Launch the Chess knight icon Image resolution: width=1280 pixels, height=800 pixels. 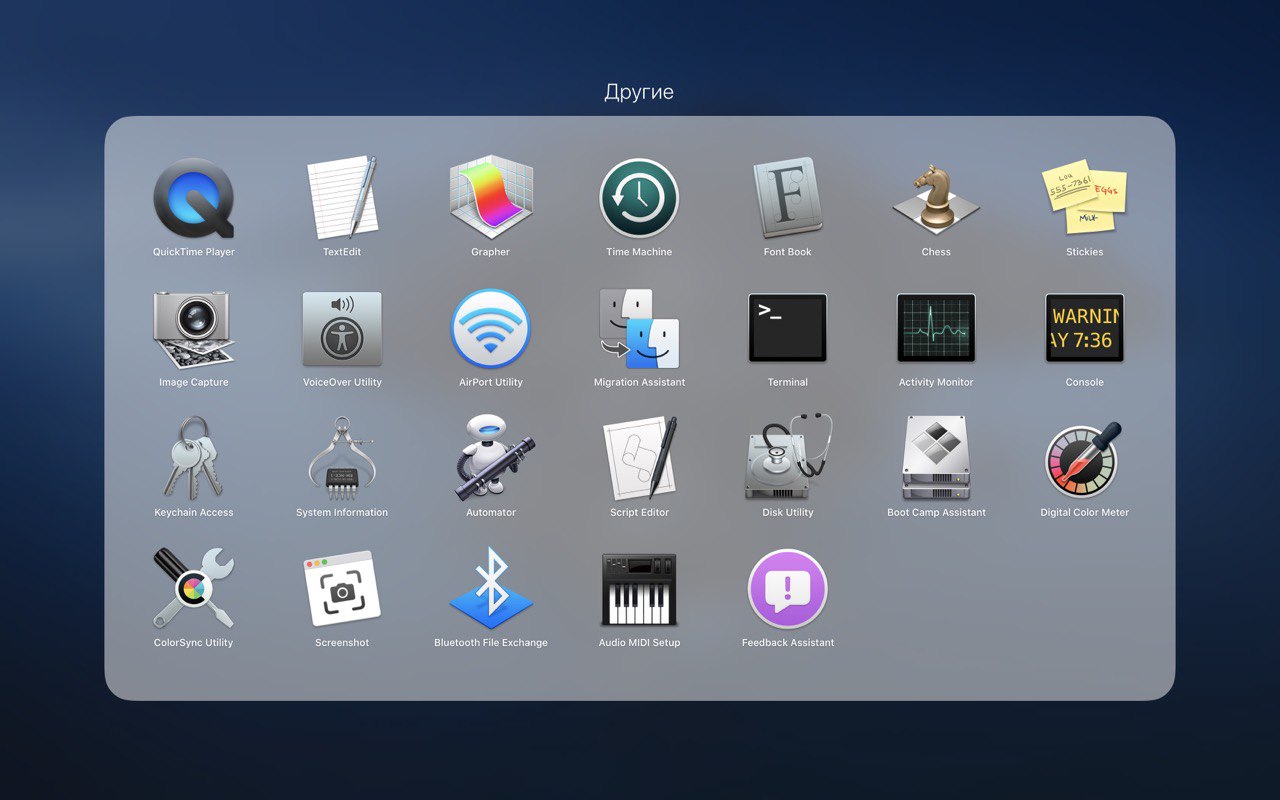[936, 198]
